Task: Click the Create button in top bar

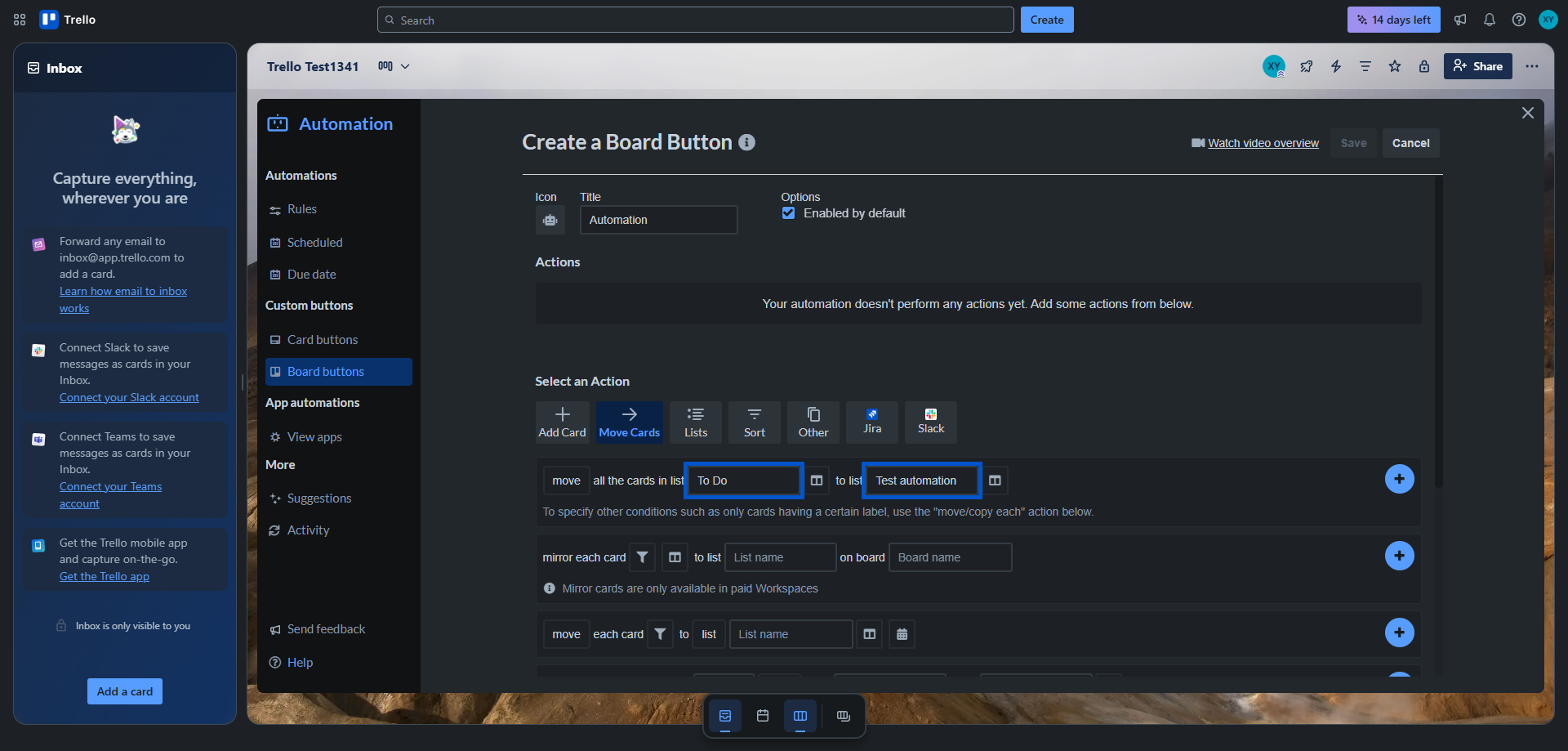Action: click(1047, 20)
